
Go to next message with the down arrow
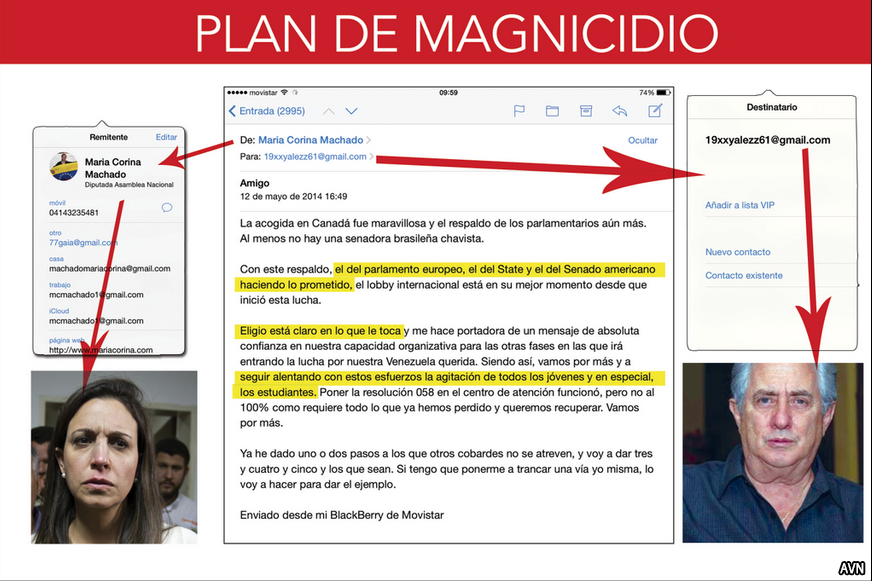pos(354,111)
